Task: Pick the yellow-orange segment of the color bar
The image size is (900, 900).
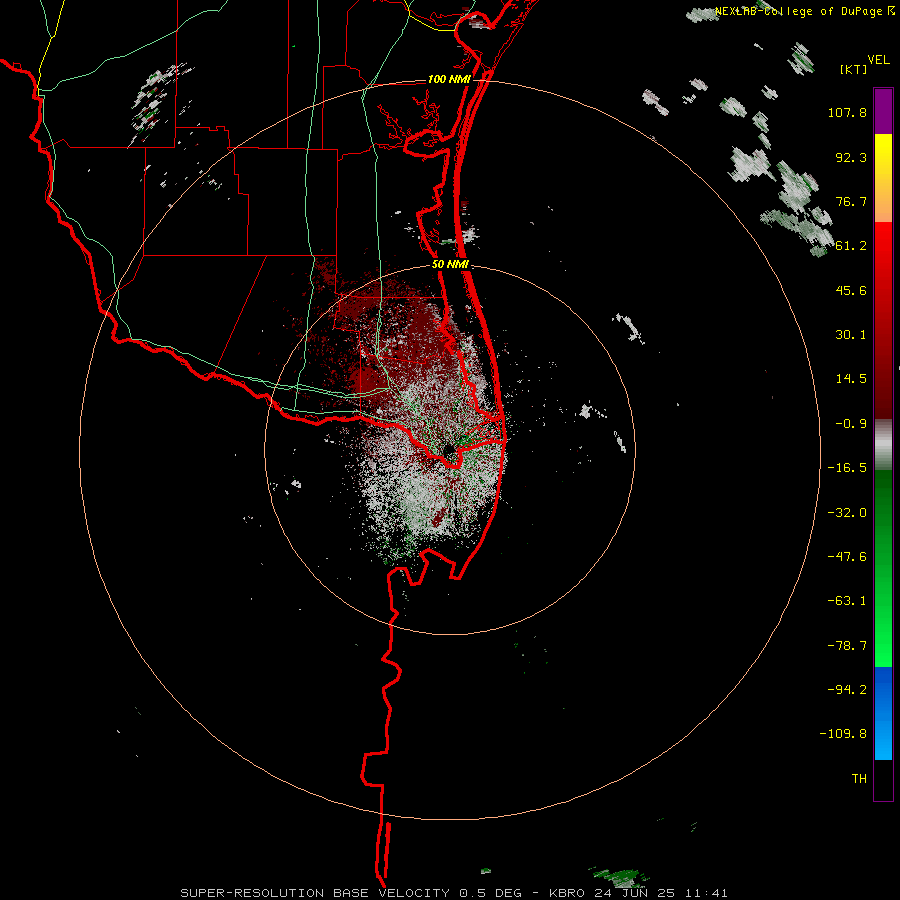Action: pyautogui.click(x=883, y=178)
